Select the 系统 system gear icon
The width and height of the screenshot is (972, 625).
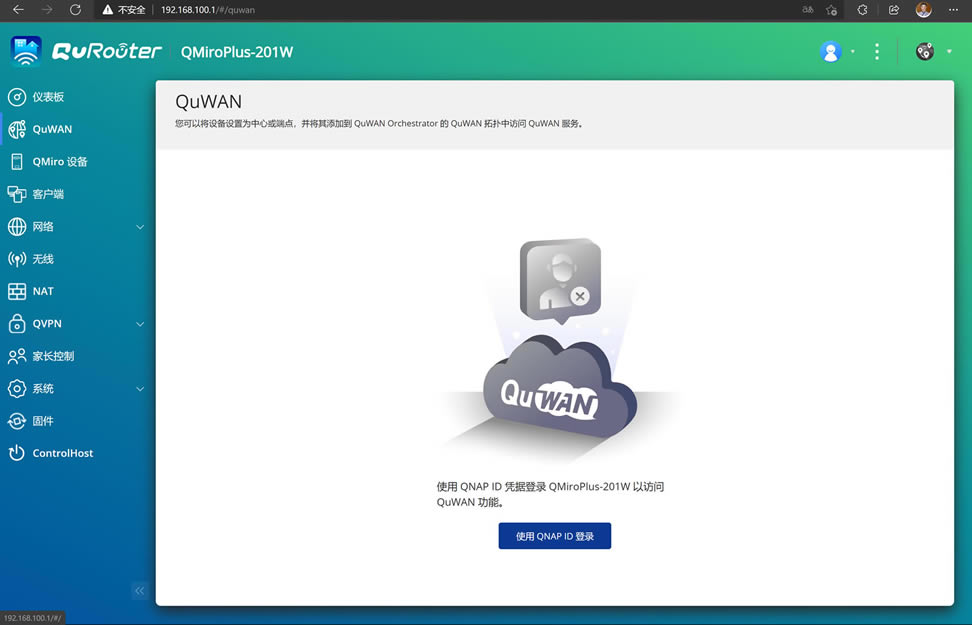(17, 389)
